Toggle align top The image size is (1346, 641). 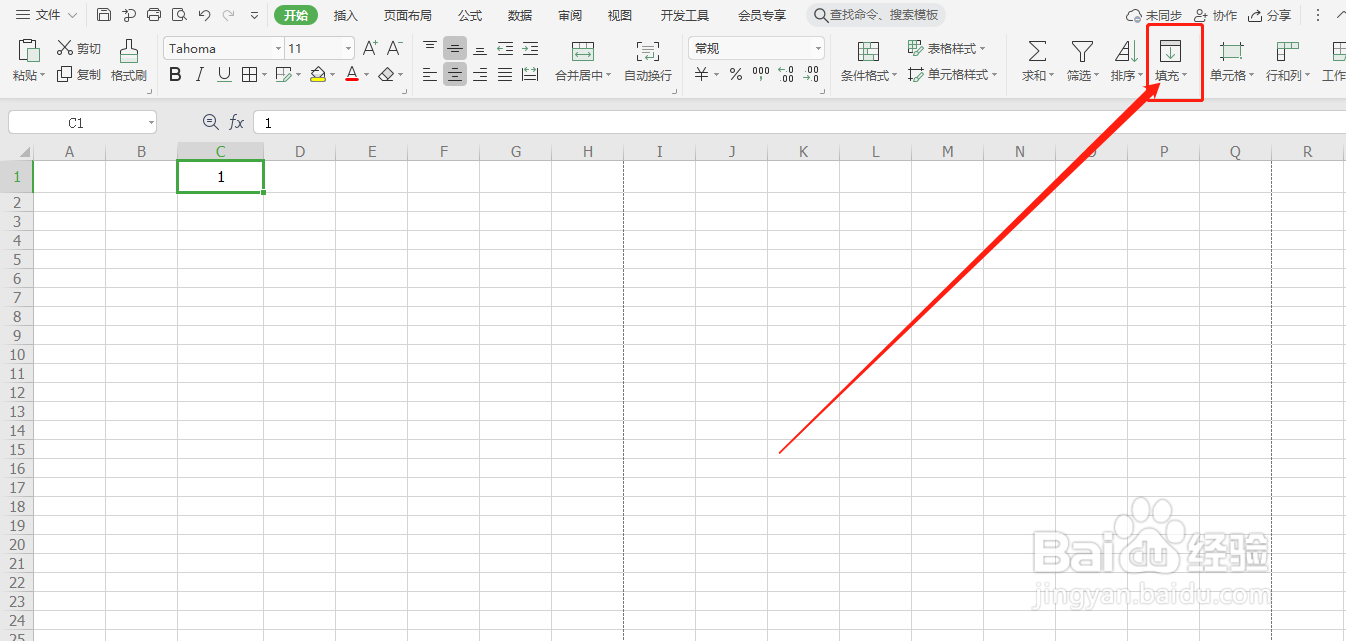[x=430, y=48]
